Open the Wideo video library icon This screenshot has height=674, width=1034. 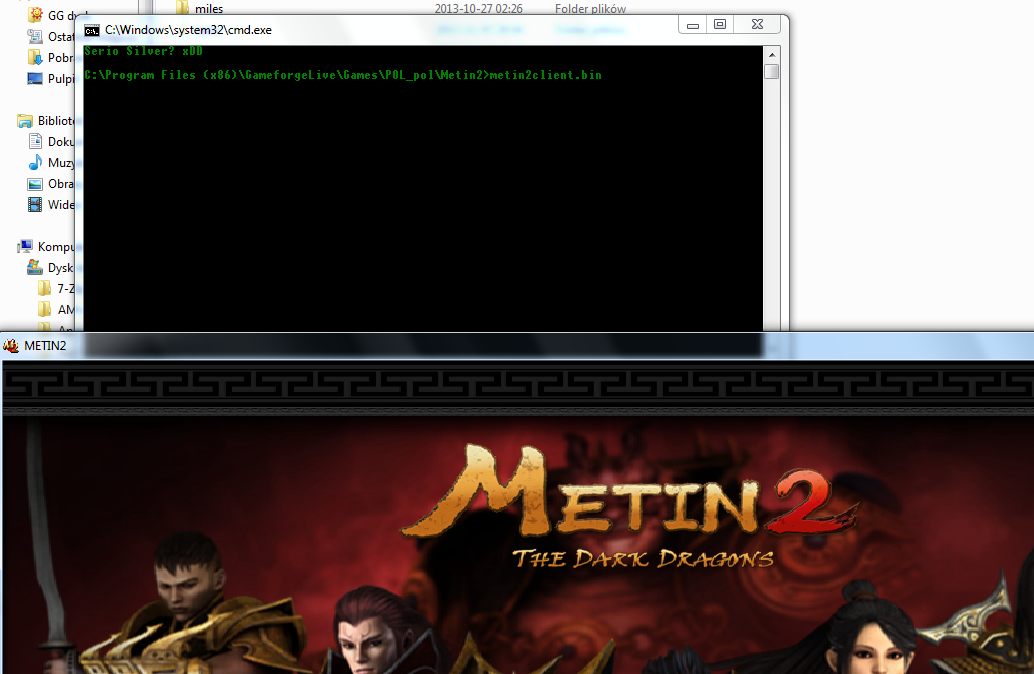point(35,204)
